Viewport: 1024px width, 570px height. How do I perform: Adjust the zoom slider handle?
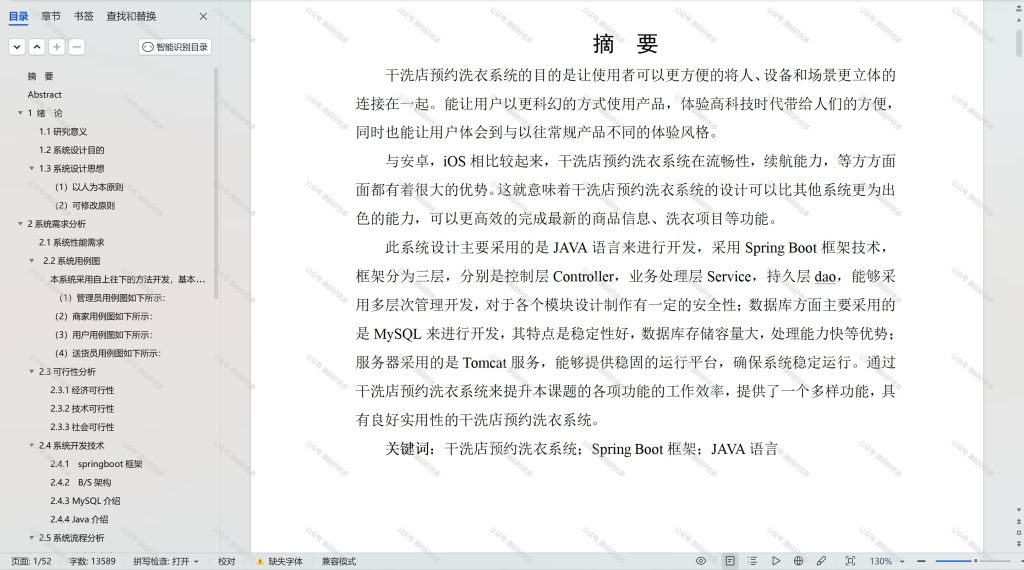976,561
